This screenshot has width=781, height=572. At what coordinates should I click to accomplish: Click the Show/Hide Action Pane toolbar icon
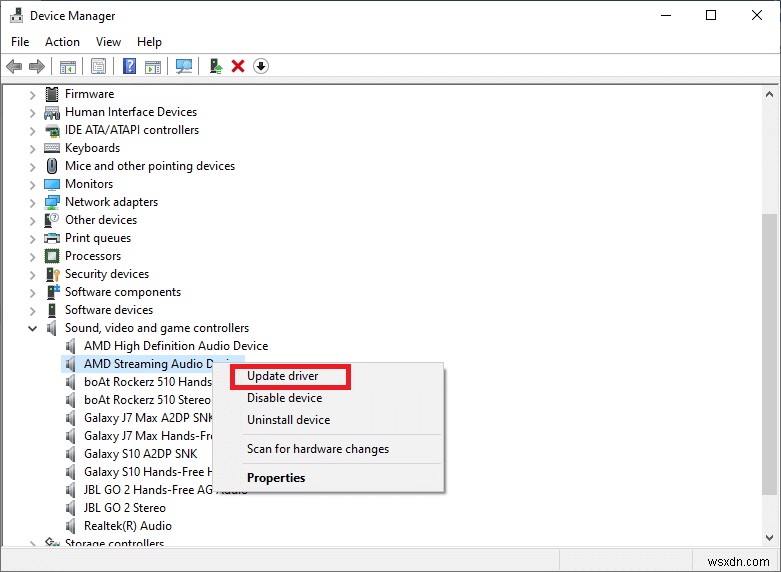(153, 66)
